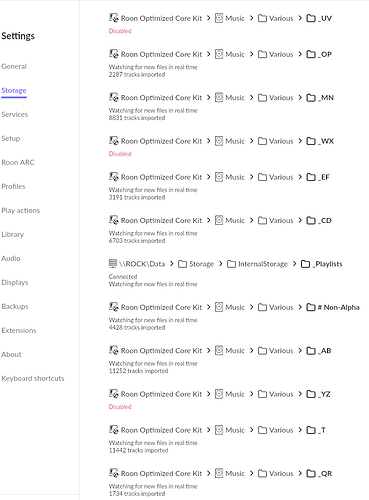
Task: Open Keyboard shortcuts in the sidebar
Action: 33,378
